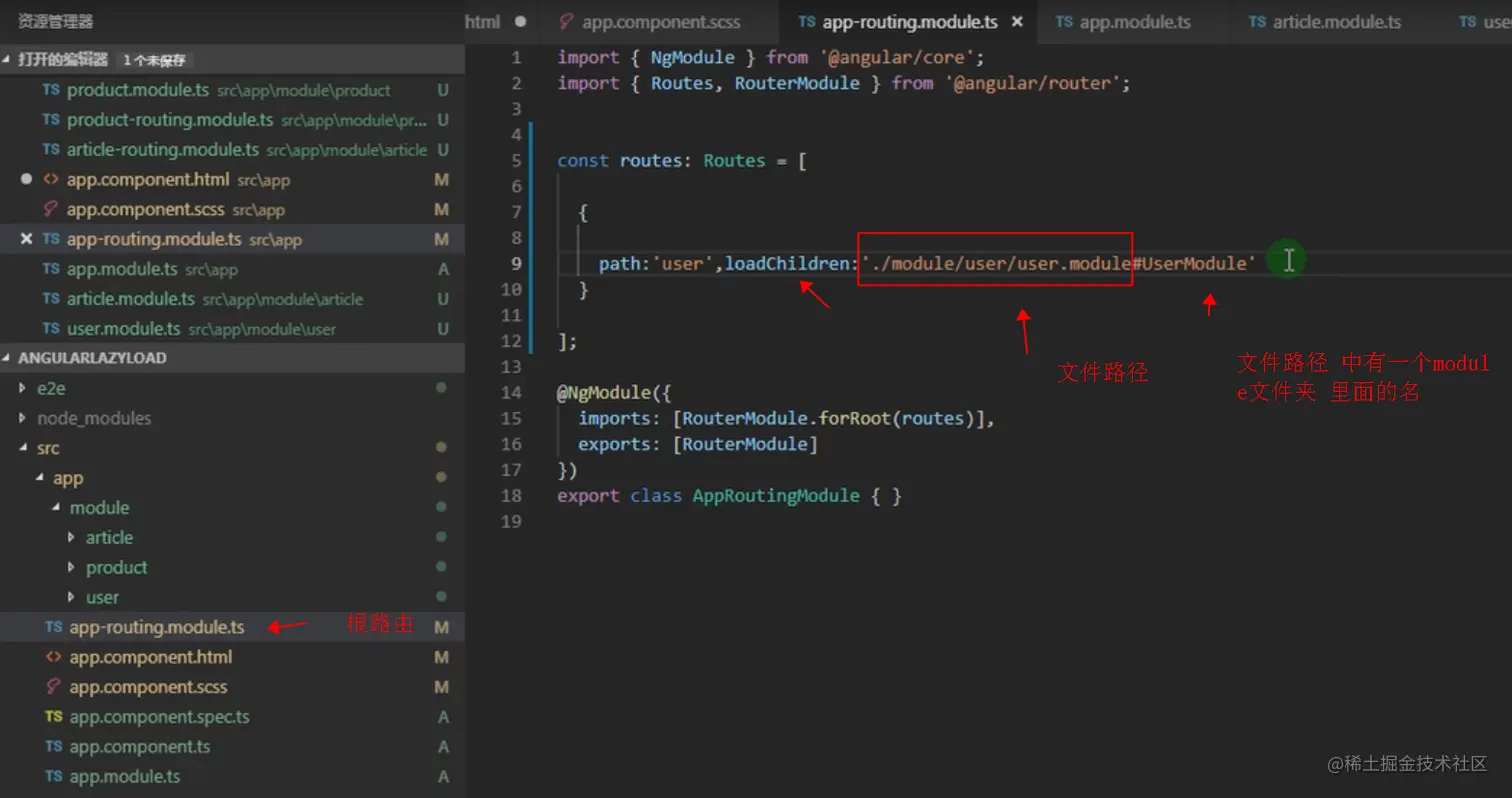This screenshot has width=1512, height=798.
Task: Click the unsaved dot beside app.component.html in open editors
Action: click(27, 179)
